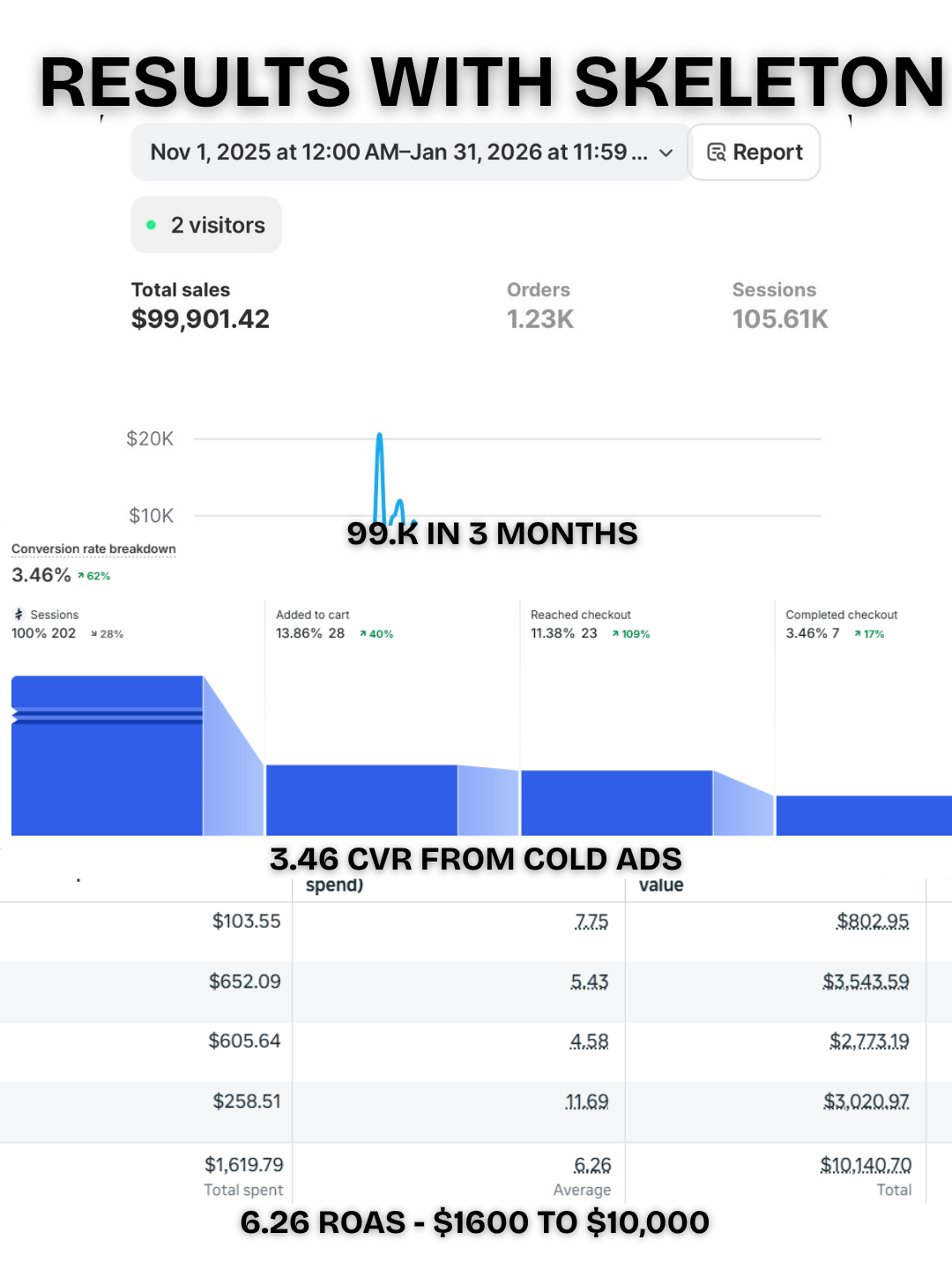The width and height of the screenshot is (952, 1270).
Task: Click the green live visitors dot
Action: (152, 225)
